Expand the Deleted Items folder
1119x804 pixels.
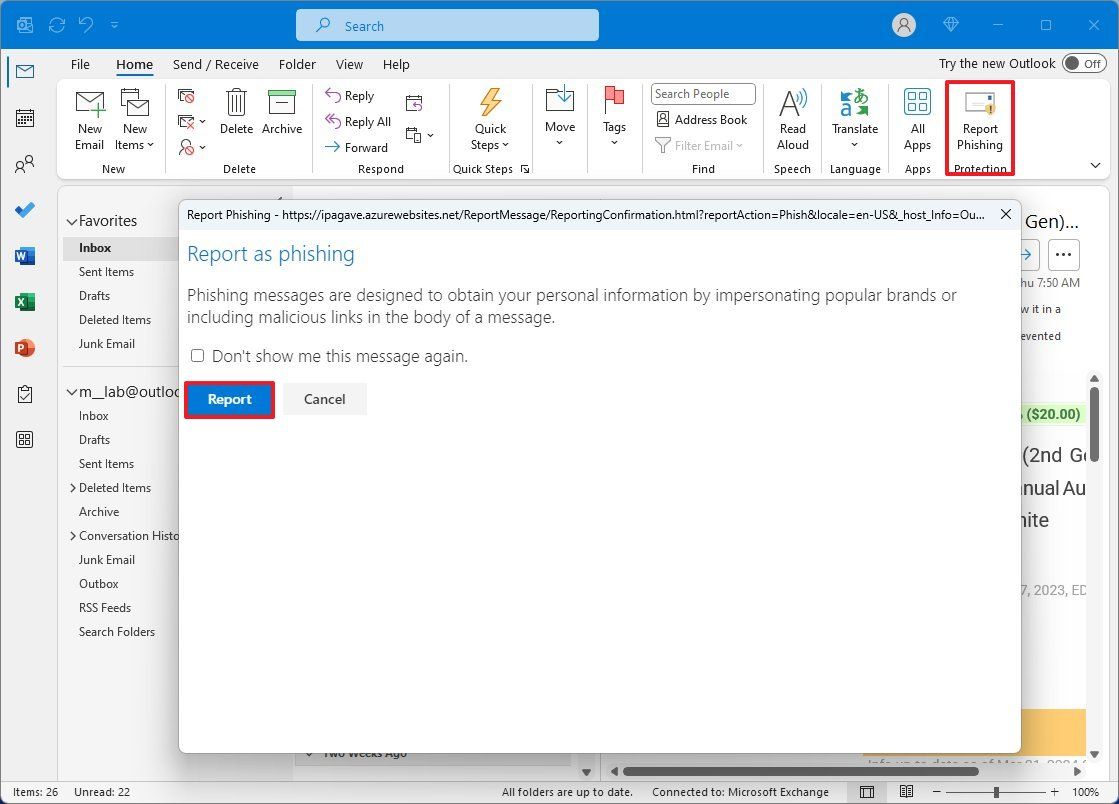(71, 487)
